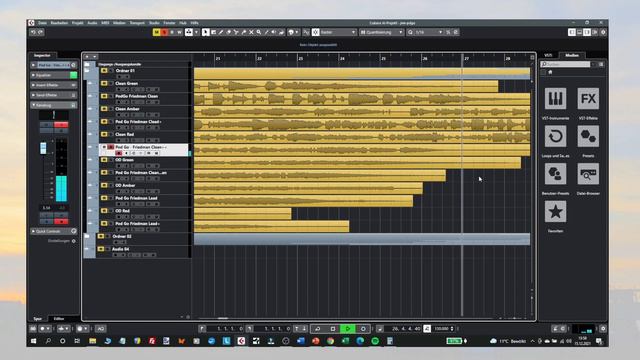
Task: Select the Draw pencil tool
Action: tap(221, 32)
